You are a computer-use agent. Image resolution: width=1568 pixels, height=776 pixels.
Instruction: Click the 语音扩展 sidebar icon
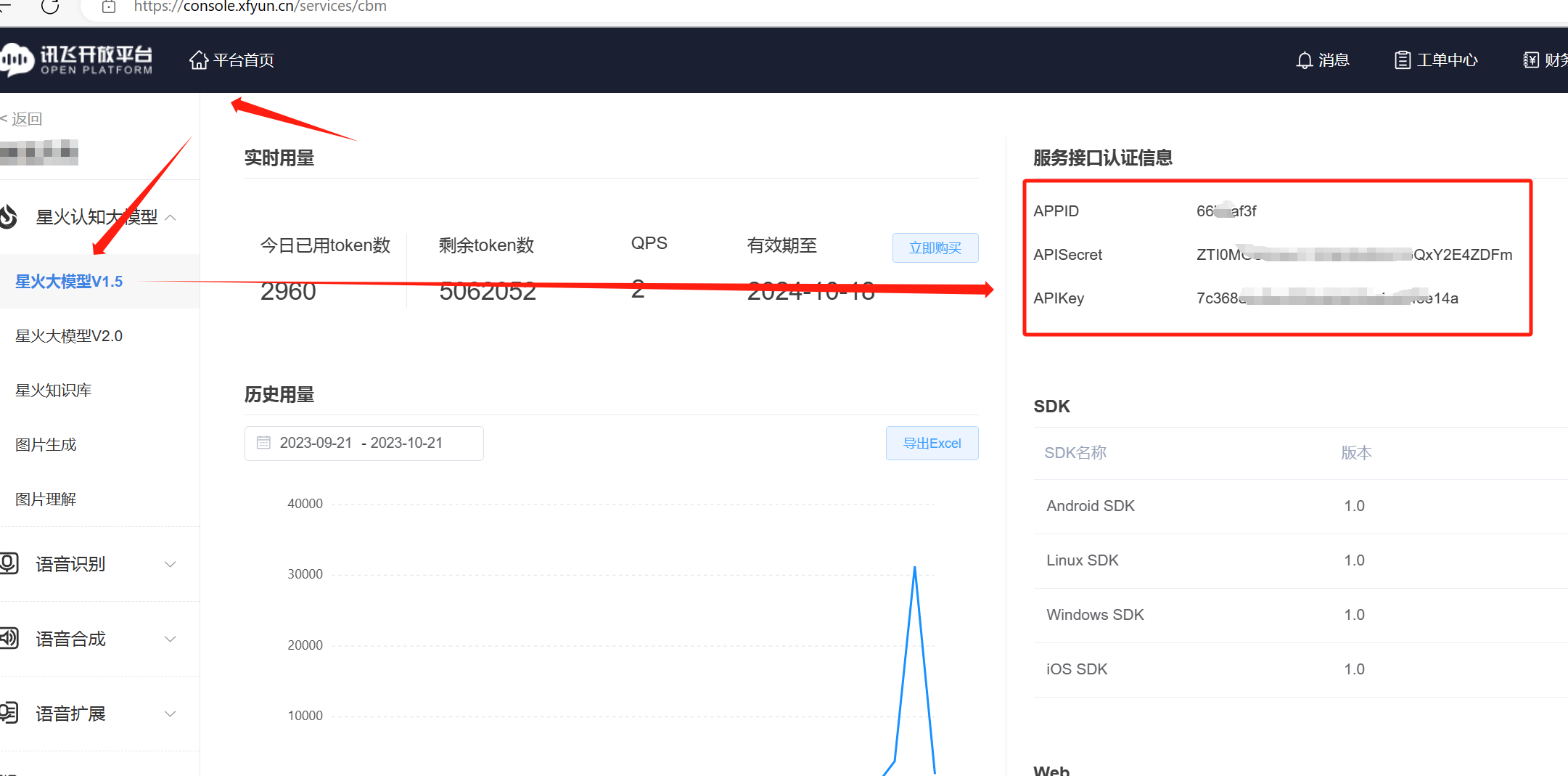(x=9, y=713)
